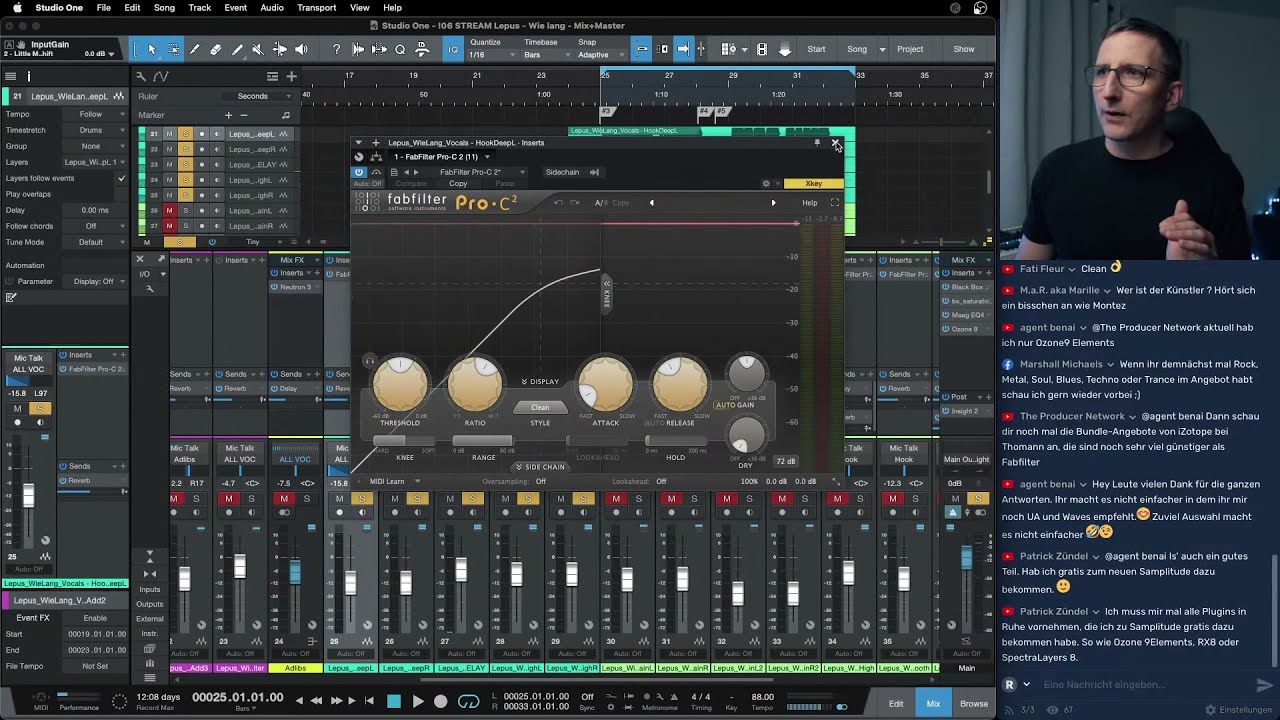Click the THRESHOLD knob in Pro-C 2
1280x720 pixels.
[400, 384]
